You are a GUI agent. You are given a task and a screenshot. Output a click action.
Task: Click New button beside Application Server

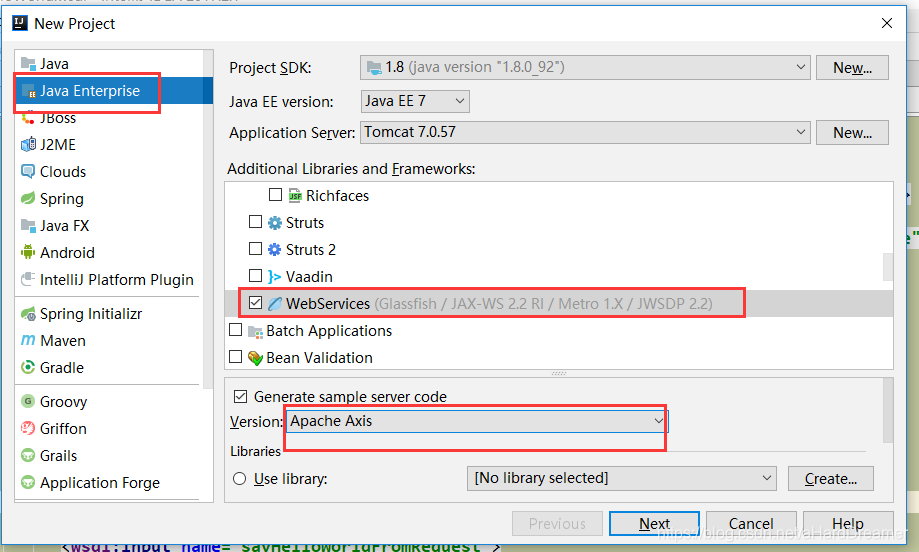click(x=852, y=132)
